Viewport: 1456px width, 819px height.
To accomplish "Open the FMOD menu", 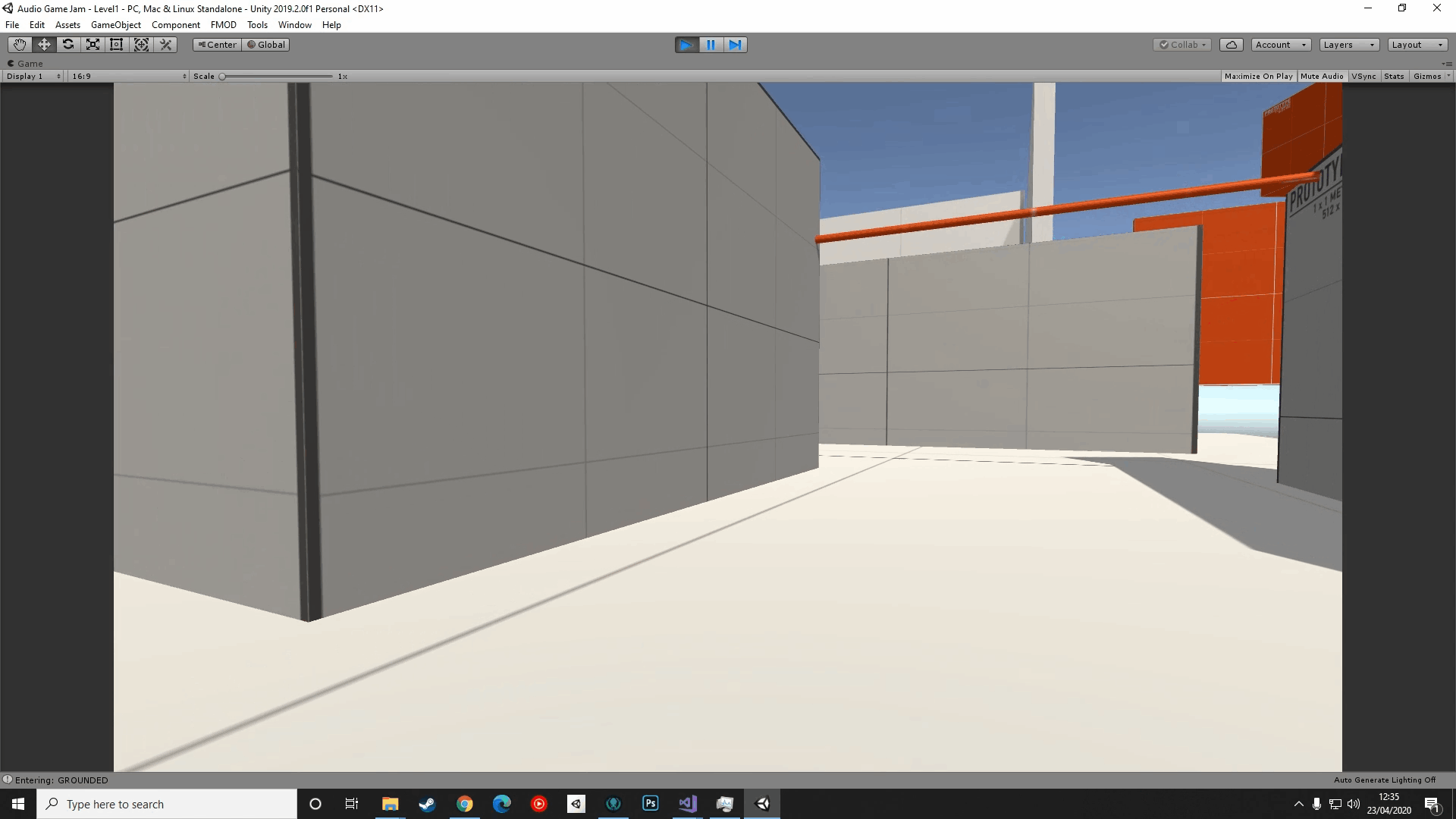I will [223, 25].
